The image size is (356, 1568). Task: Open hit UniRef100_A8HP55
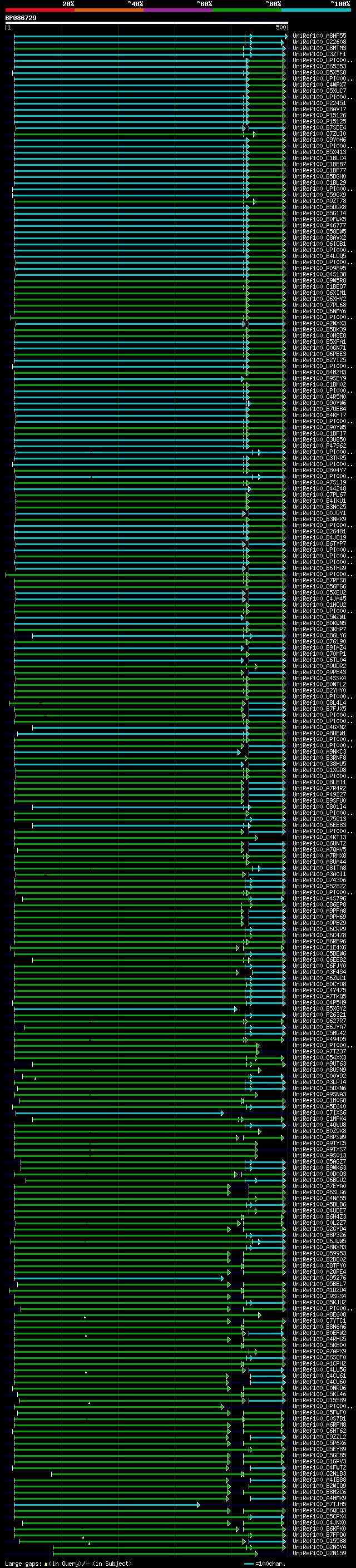tap(319, 36)
